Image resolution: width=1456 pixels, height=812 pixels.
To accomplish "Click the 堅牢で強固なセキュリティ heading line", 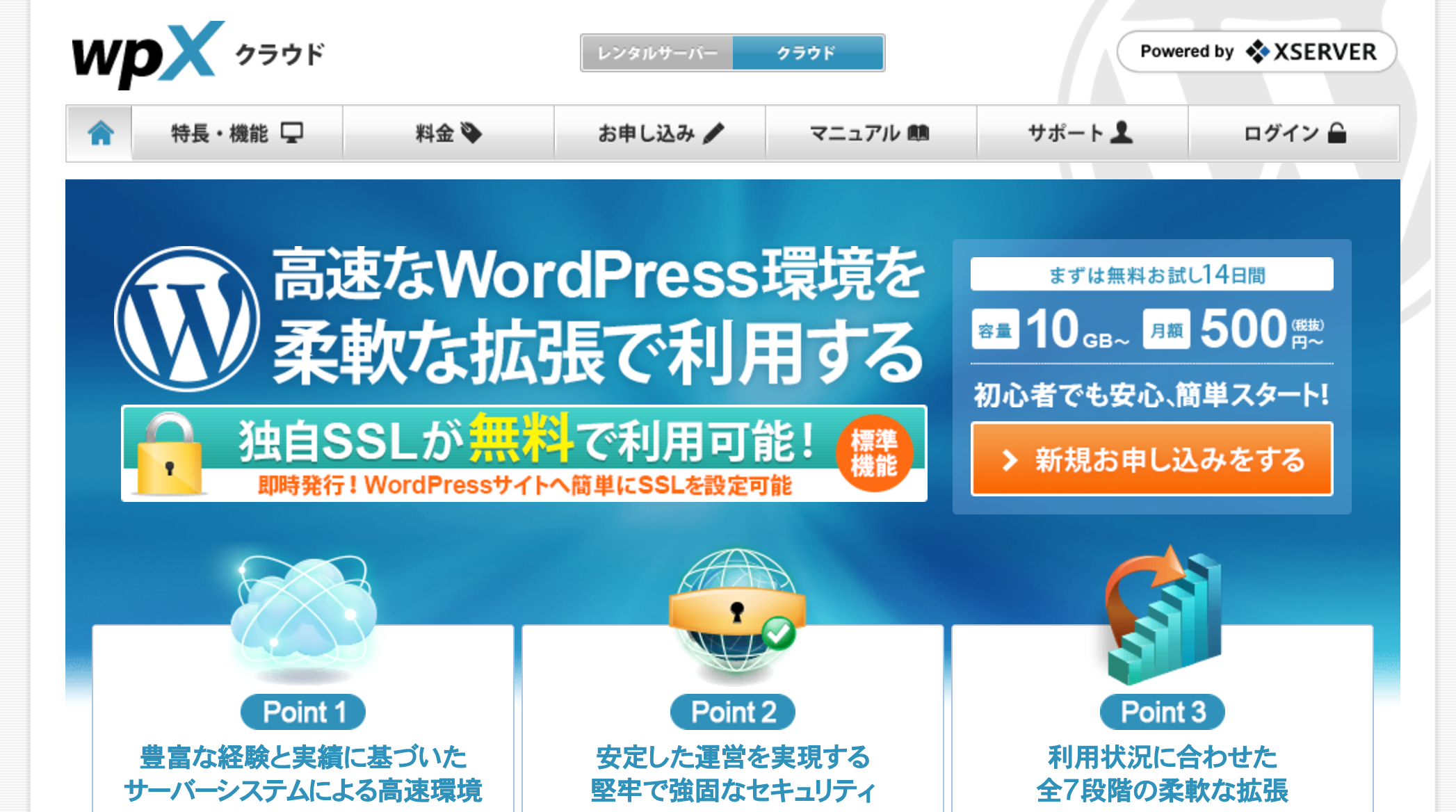I will [733, 790].
